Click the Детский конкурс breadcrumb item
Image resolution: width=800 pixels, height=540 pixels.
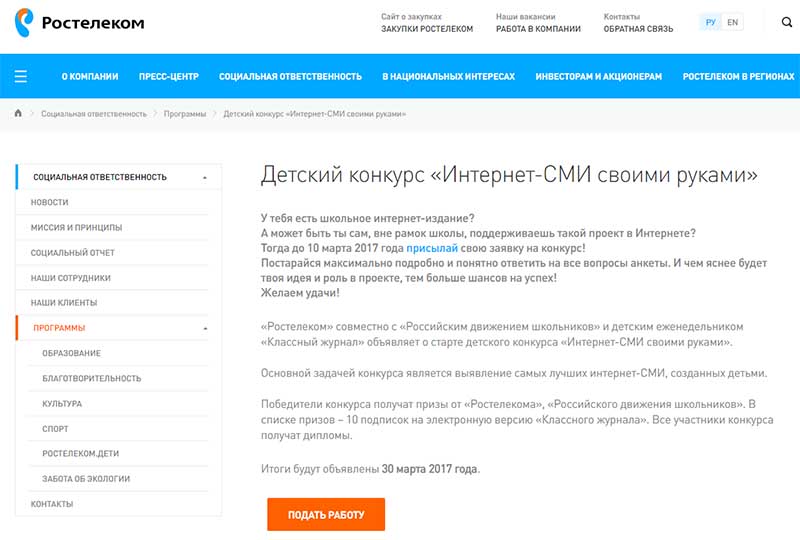314,114
